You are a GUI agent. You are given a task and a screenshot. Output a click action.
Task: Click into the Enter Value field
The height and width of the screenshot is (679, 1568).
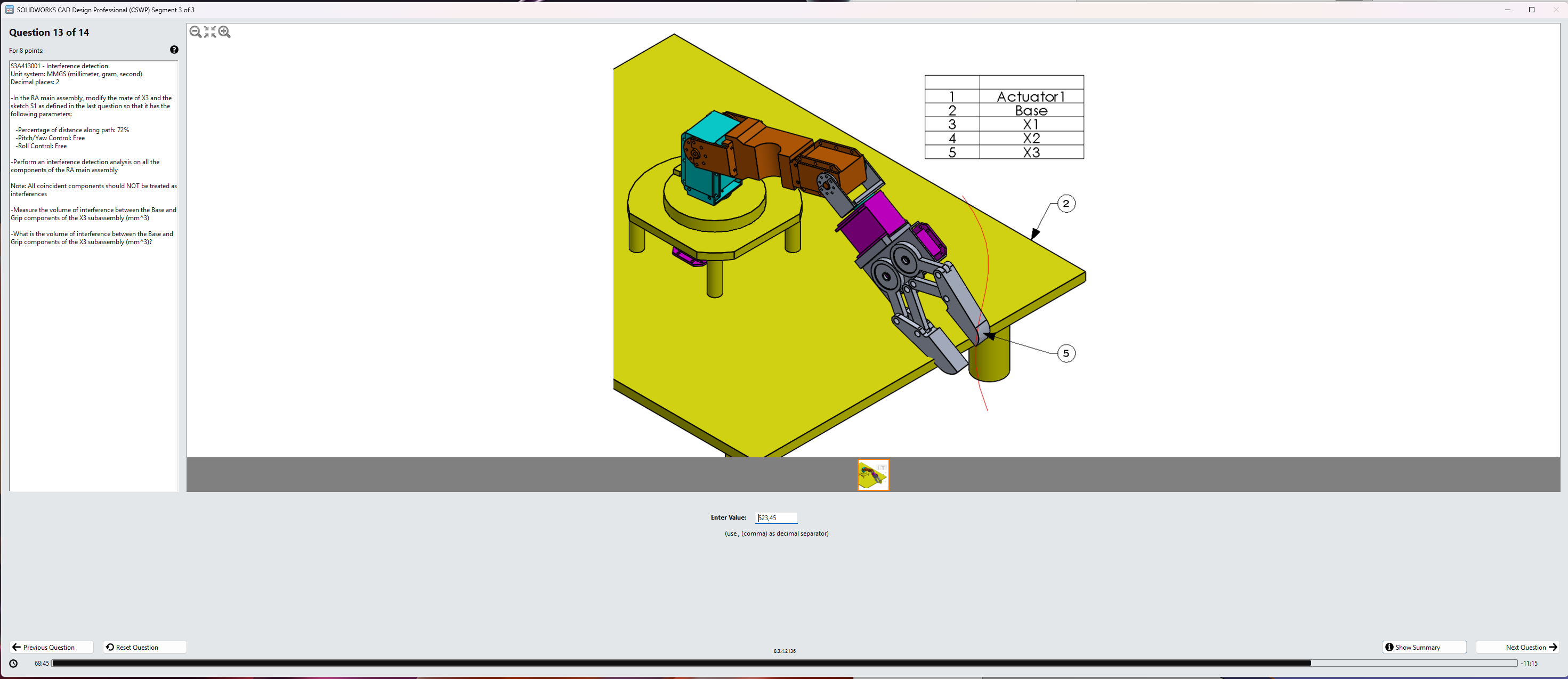(x=776, y=518)
